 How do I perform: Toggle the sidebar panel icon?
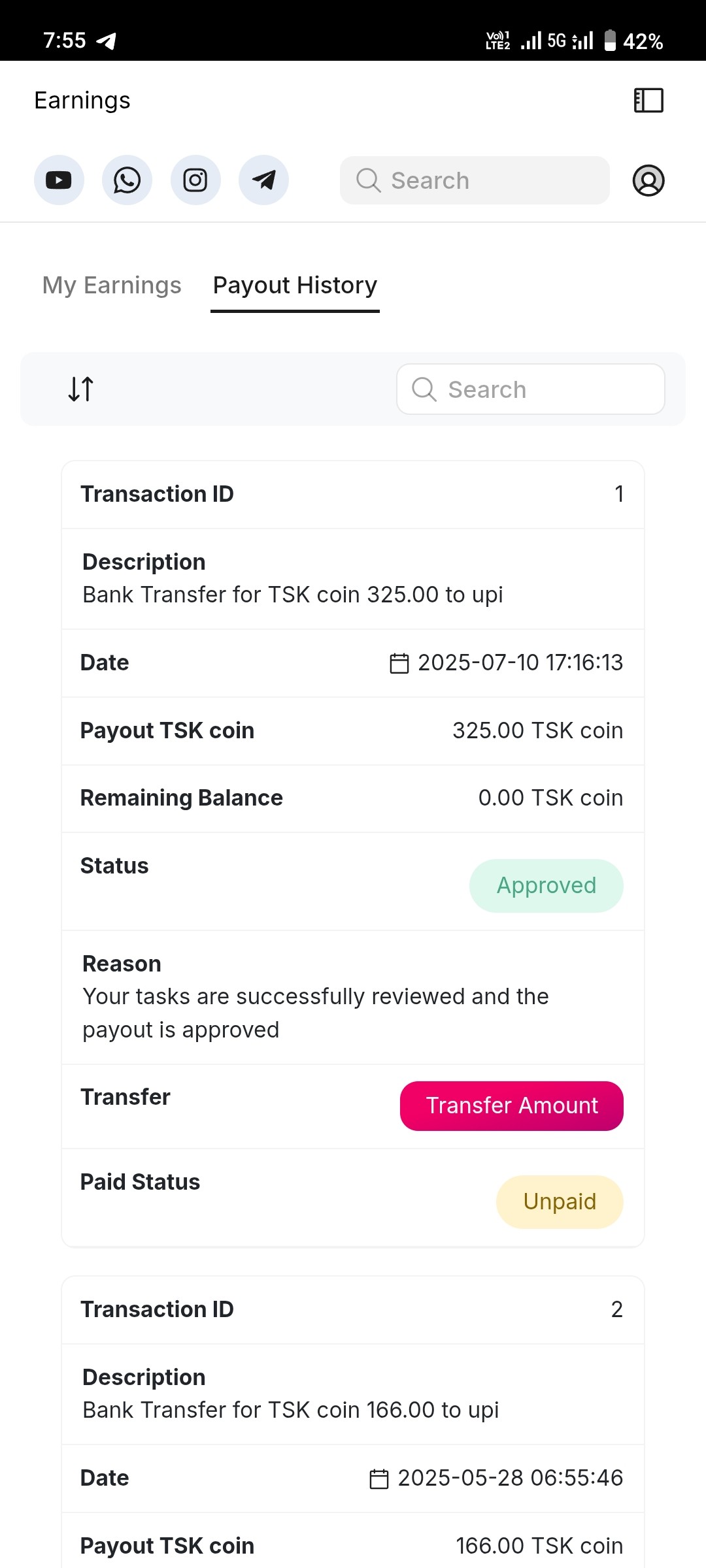click(648, 101)
